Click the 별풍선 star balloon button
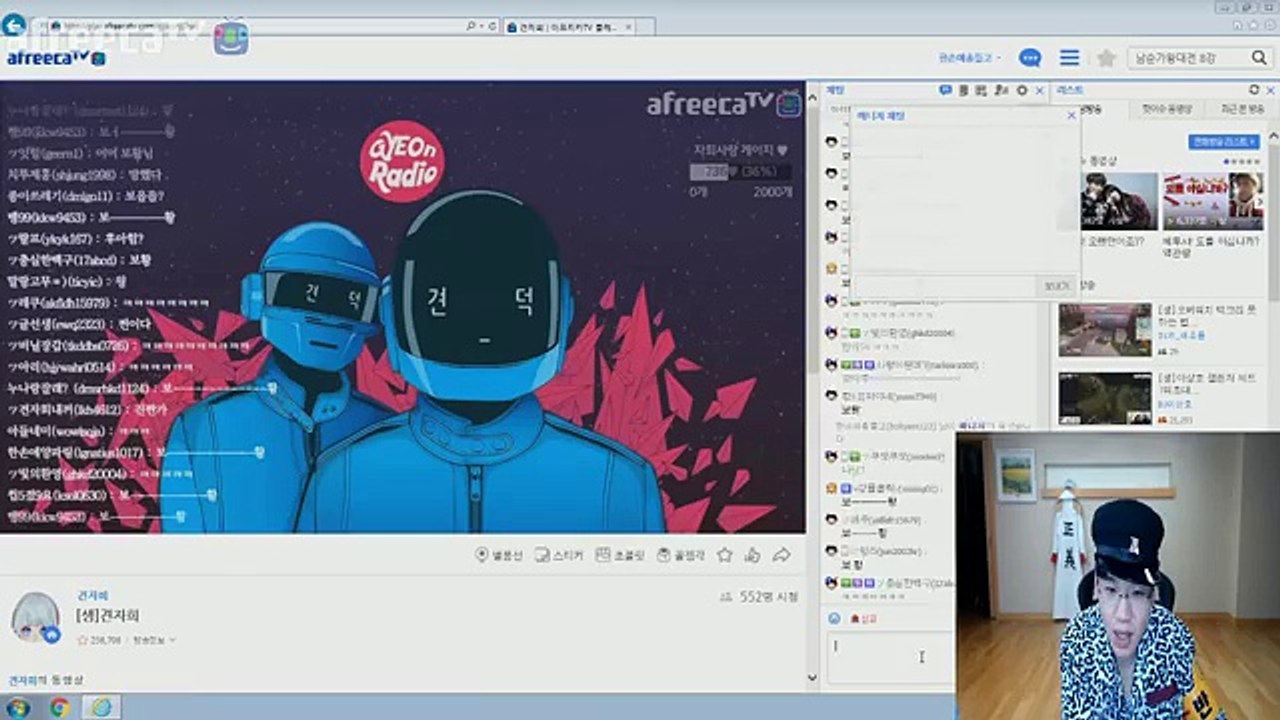Image resolution: width=1280 pixels, height=720 pixels. click(498, 555)
